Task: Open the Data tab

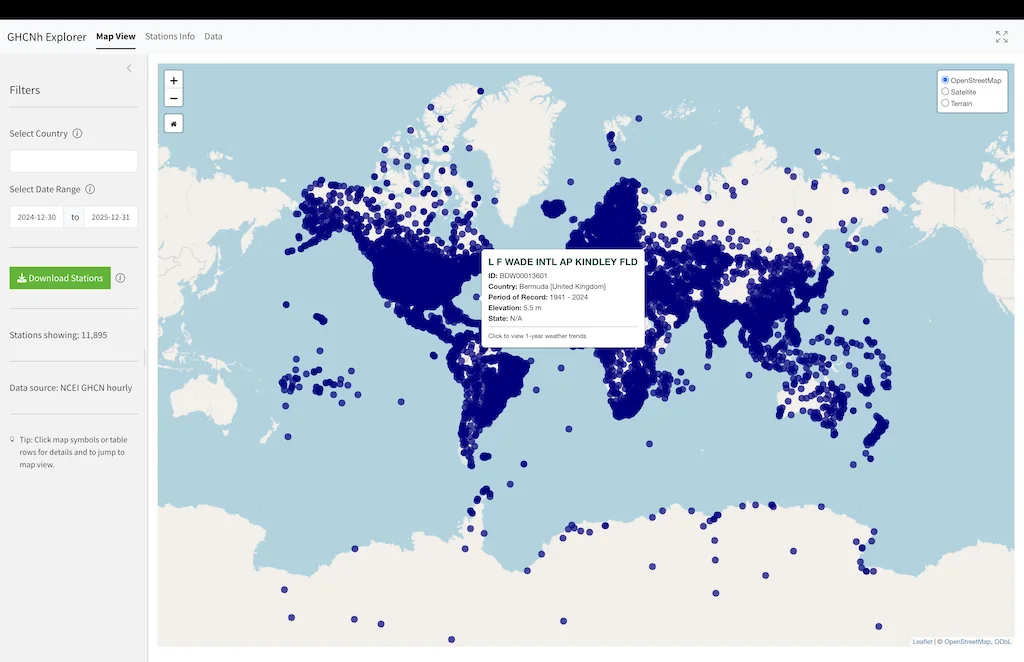Action: (213, 37)
